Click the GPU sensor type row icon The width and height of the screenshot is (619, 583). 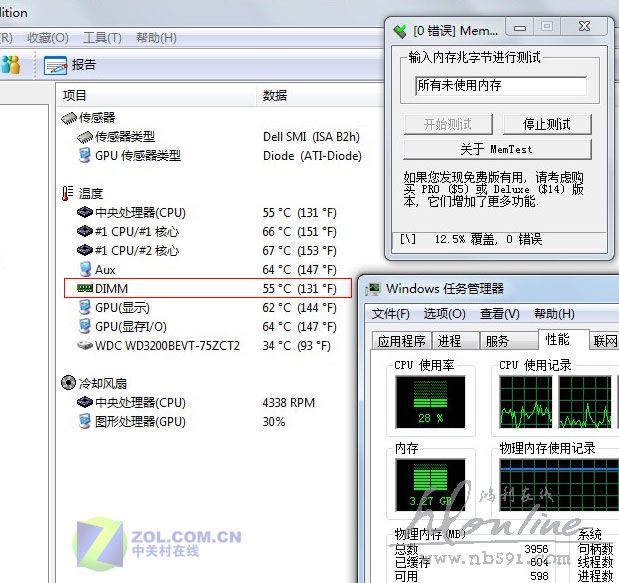pos(84,155)
